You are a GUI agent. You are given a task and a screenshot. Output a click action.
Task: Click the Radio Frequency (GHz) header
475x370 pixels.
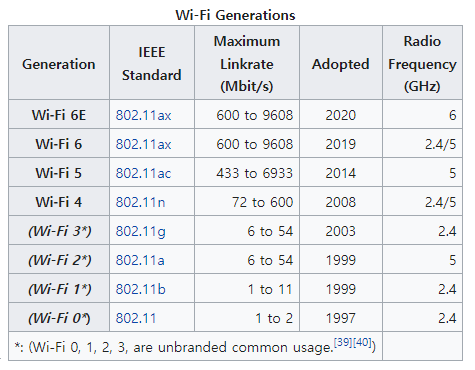click(x=422, y=64)
